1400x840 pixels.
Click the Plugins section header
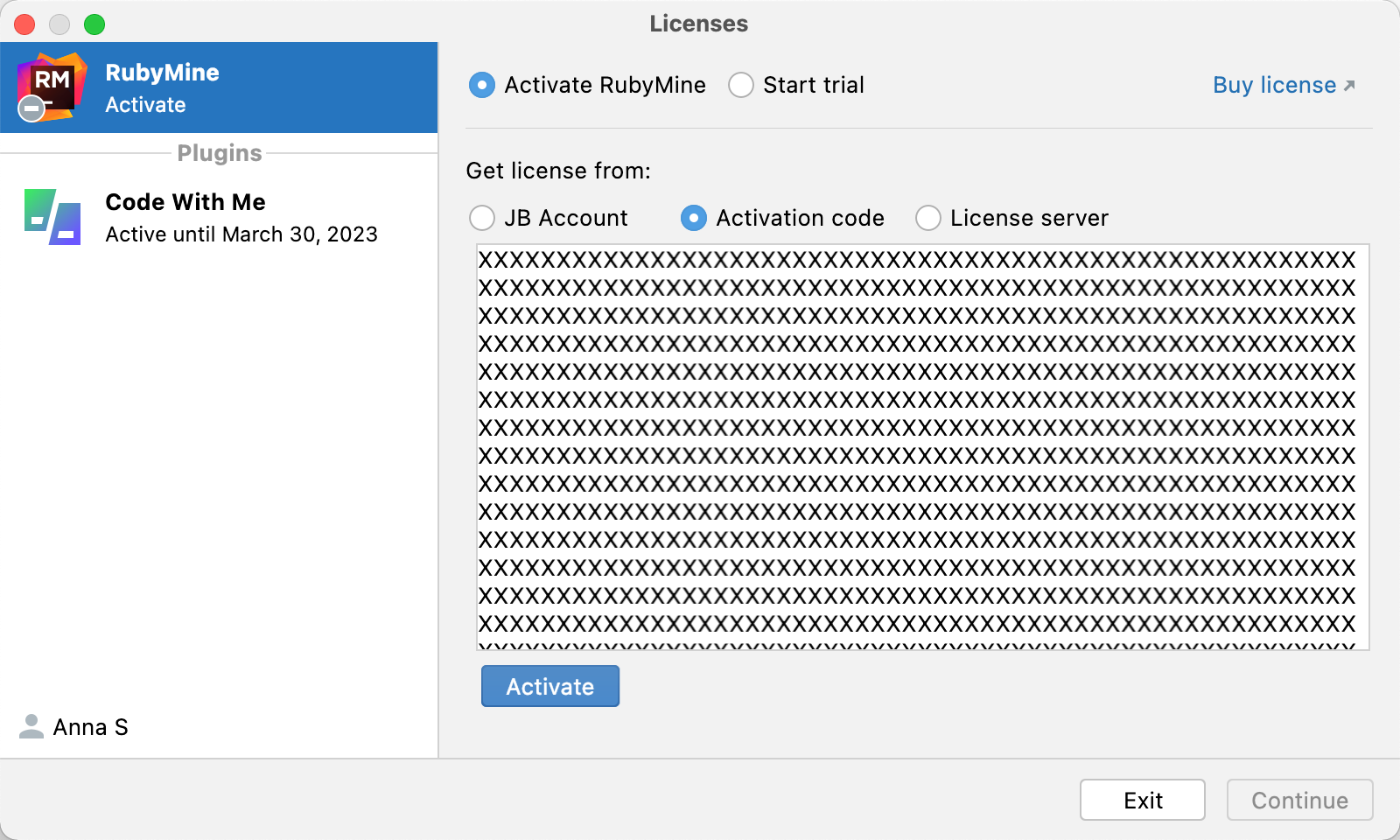click(x=219, y=152)
